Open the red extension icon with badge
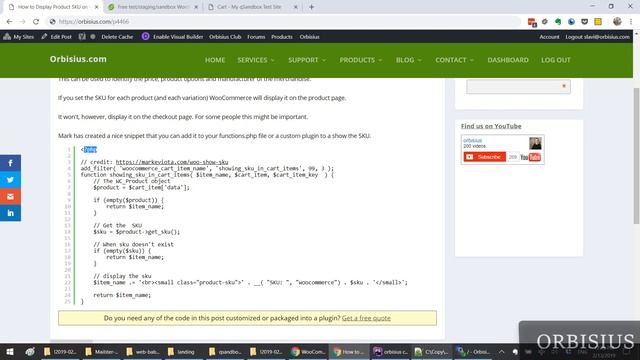This screenshot has width=640, height=360. click(x=532, y=22)
